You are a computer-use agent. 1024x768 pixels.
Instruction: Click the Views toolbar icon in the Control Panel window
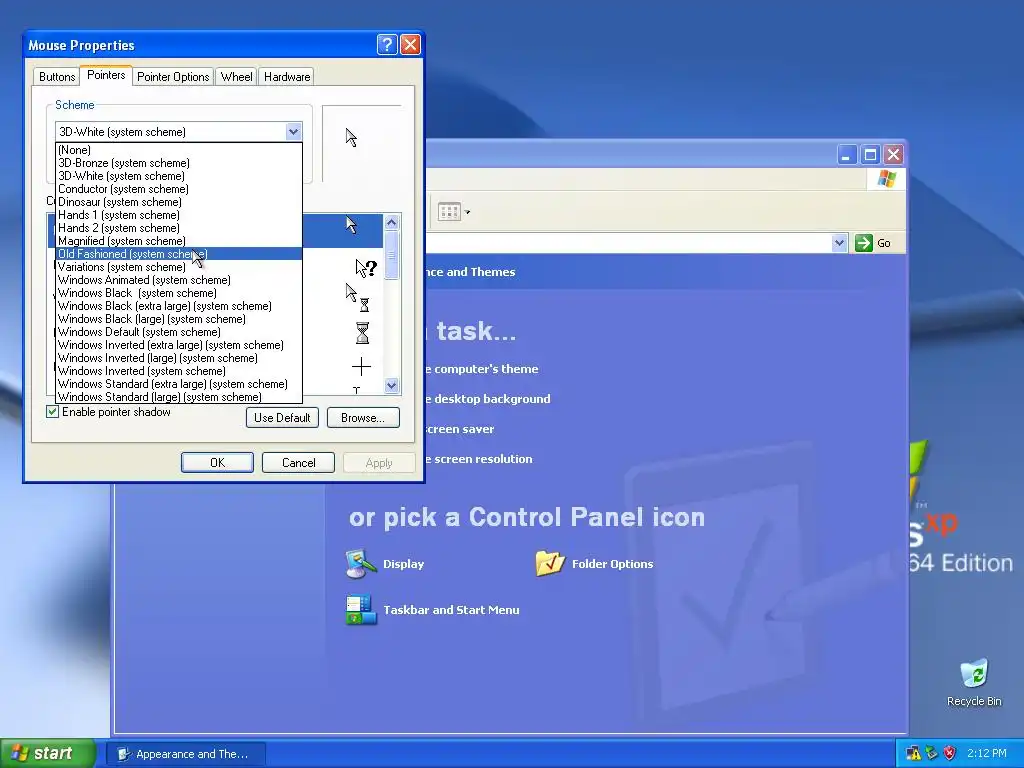coord(449,212)
